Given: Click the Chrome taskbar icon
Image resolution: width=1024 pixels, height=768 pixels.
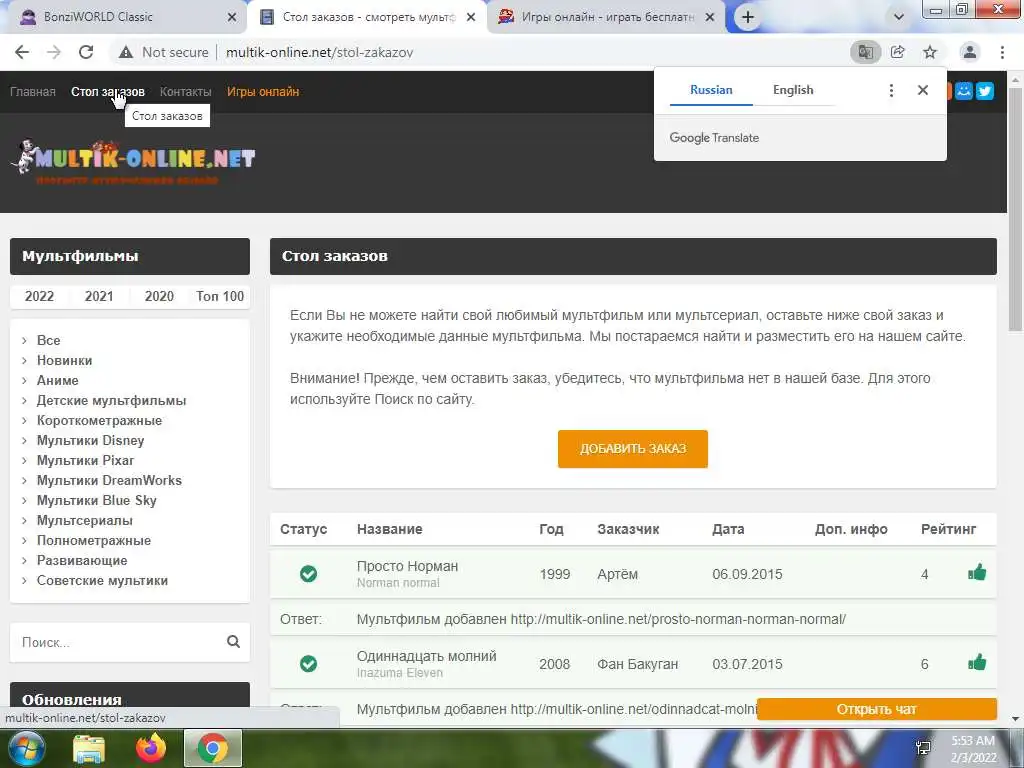Looking at the screenshot, I should 213,749.
